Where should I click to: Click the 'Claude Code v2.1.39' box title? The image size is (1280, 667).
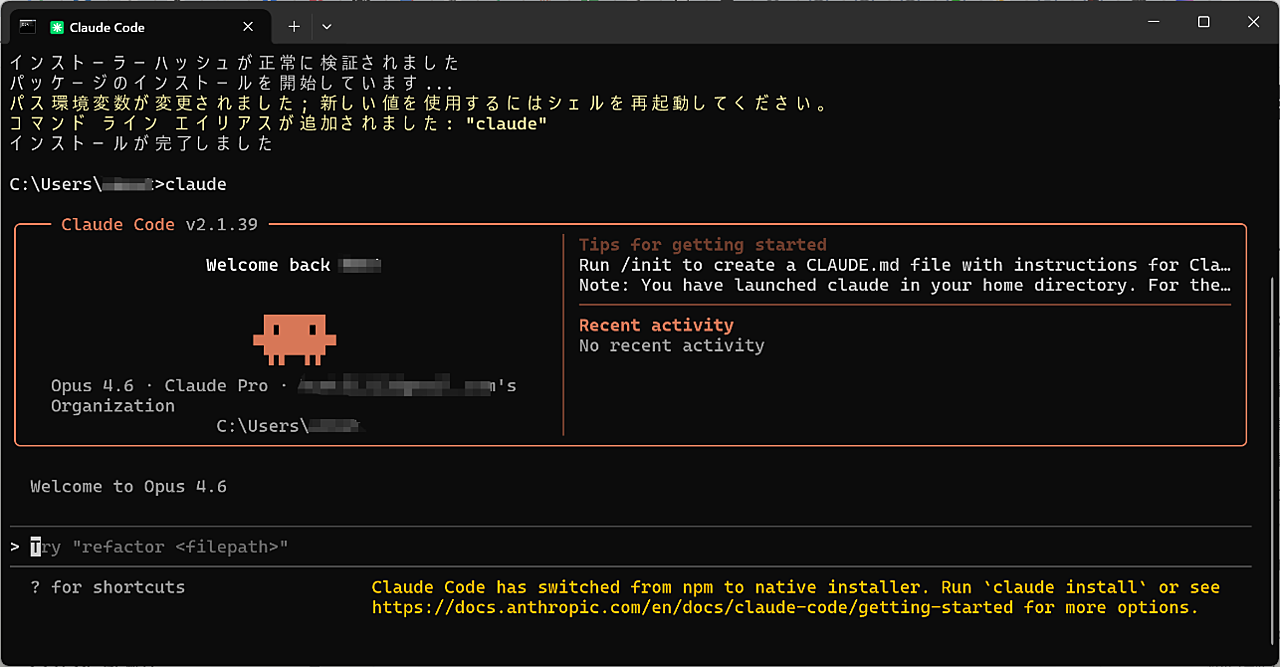[x=159, y=225]
